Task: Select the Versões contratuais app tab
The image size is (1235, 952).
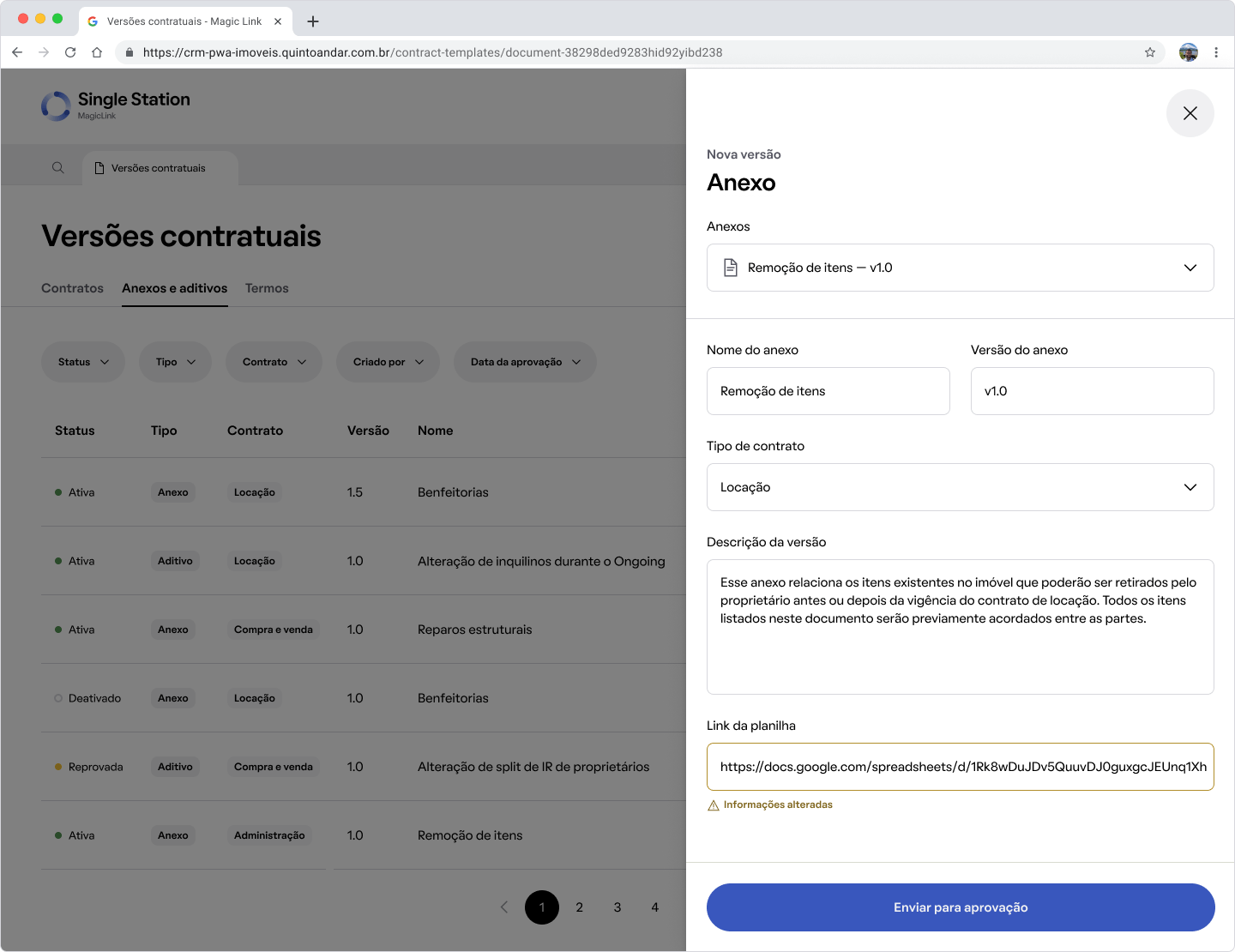Action: [x=160, y=168]
